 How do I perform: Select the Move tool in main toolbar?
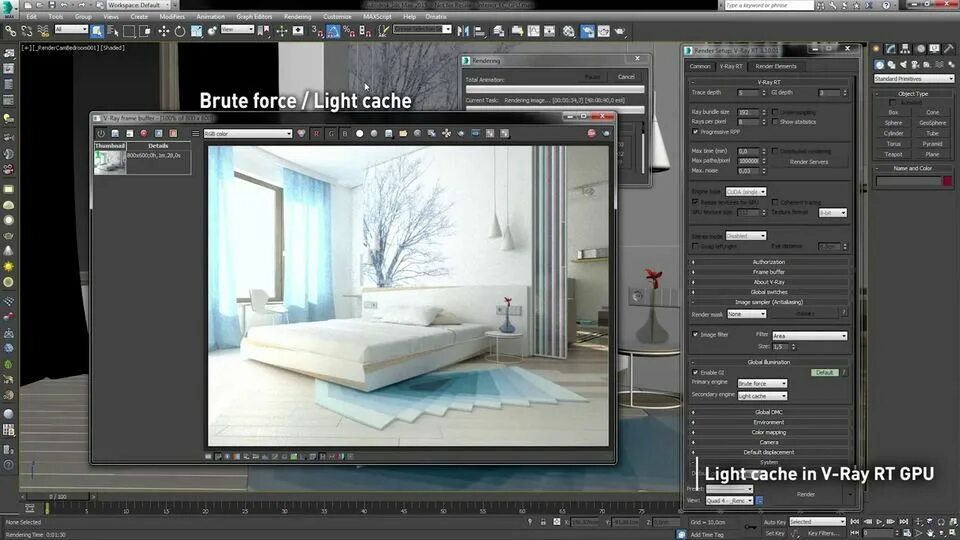163,31
